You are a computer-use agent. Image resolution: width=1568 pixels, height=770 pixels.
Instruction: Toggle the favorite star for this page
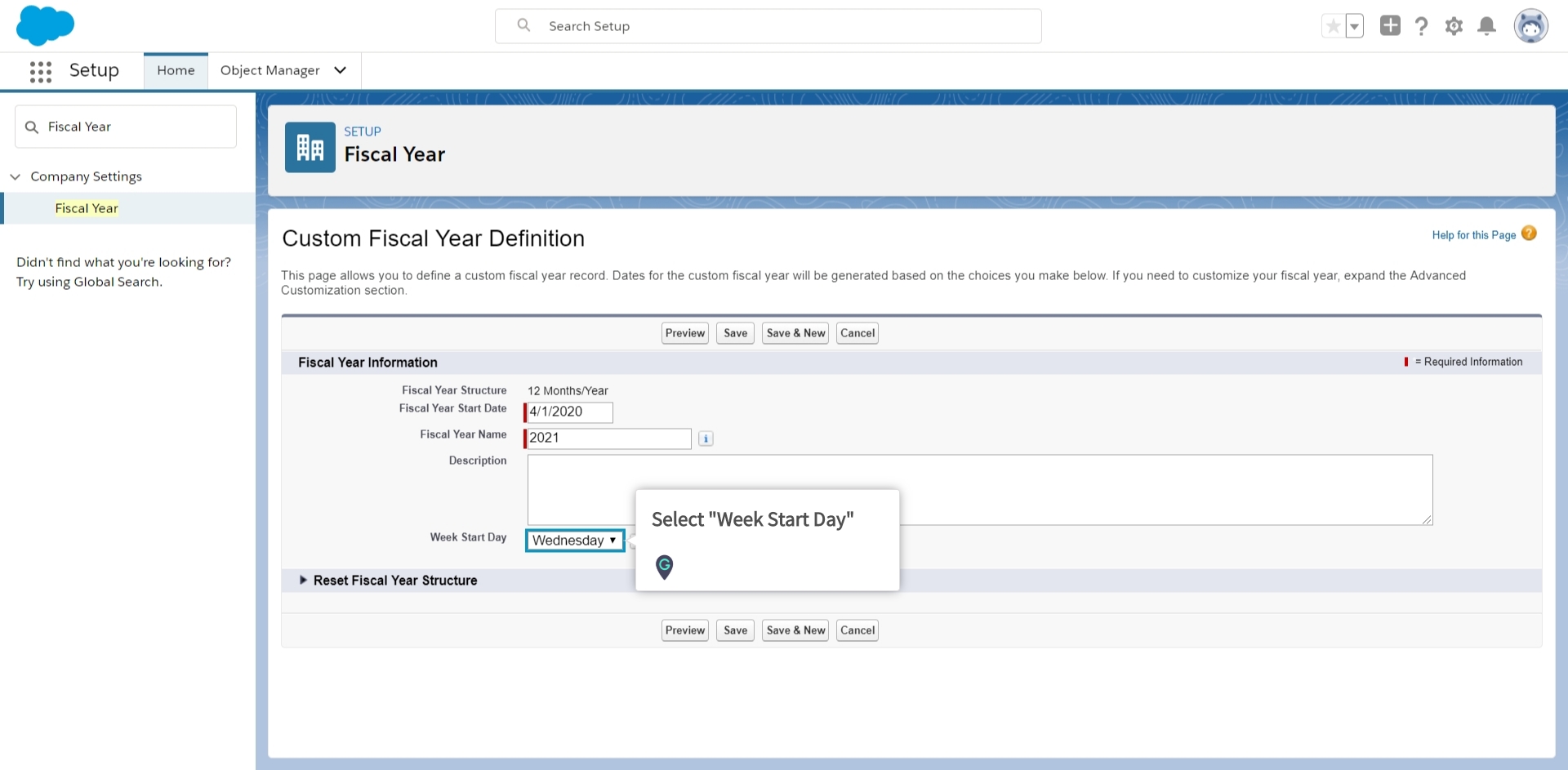point(1333,25)
